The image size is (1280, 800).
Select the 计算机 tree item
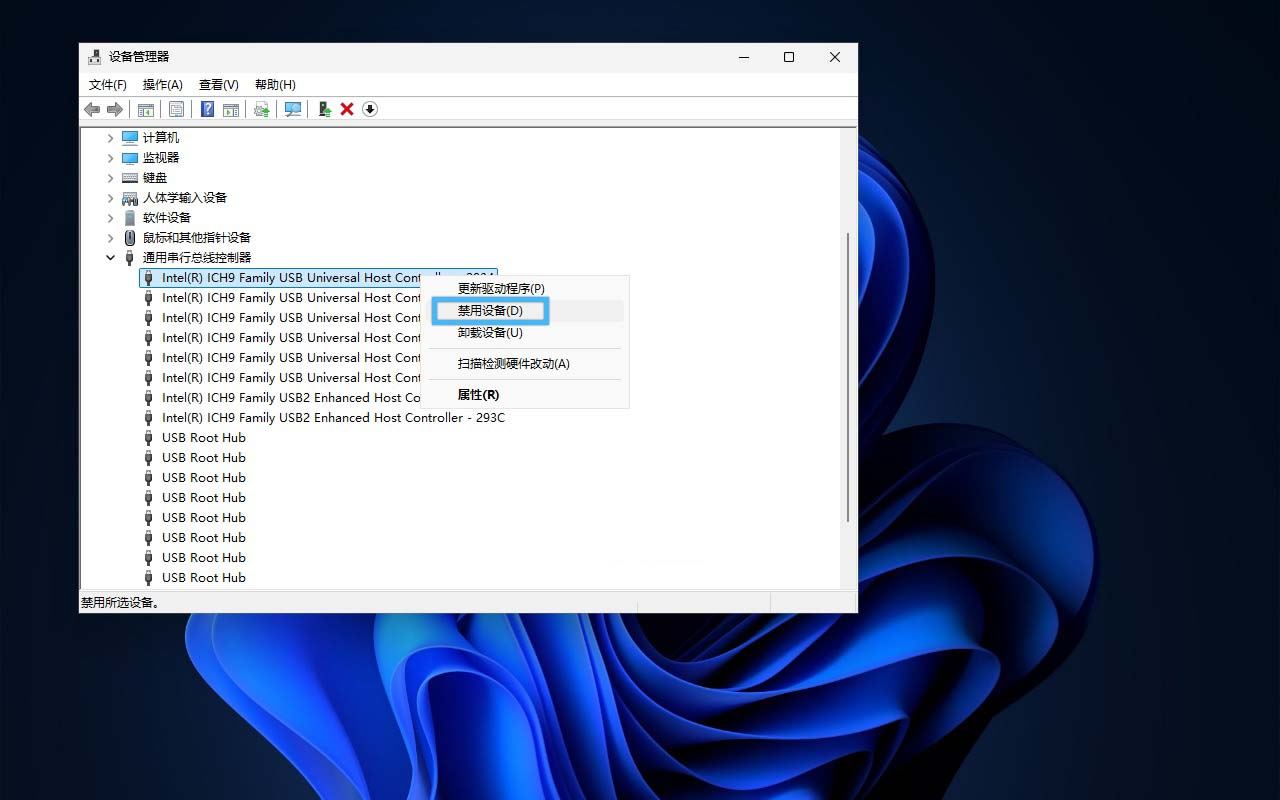(162, 137)
